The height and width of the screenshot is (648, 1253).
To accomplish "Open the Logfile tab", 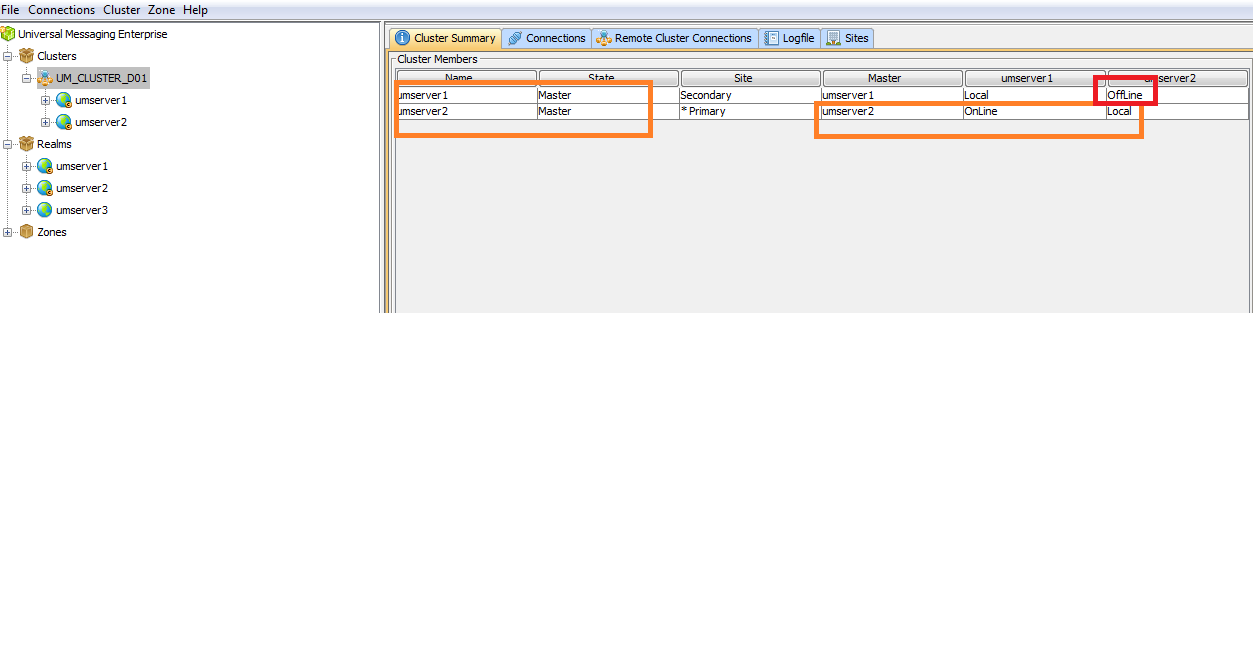I will point(790,38).
